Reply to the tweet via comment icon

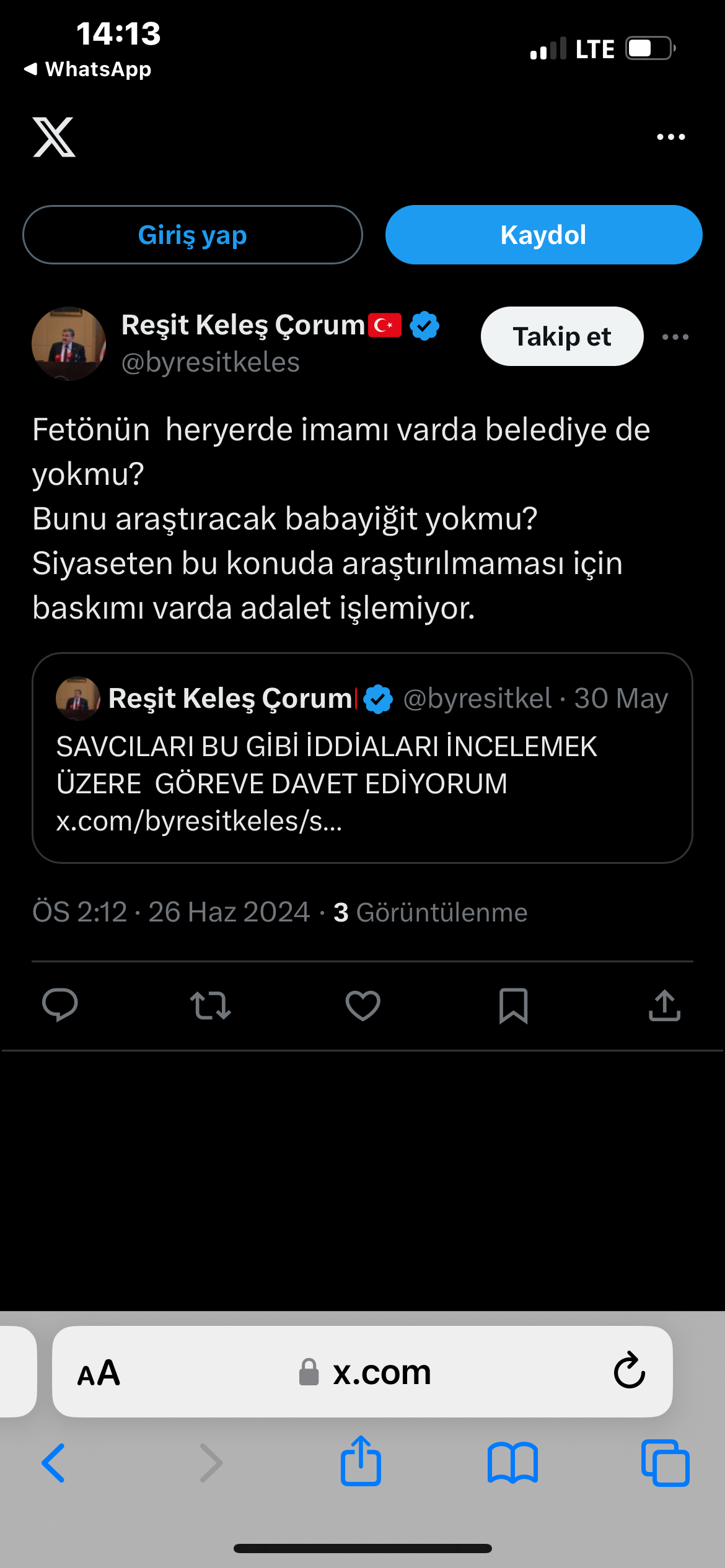pyautogui.click(x=60, y=1004)
